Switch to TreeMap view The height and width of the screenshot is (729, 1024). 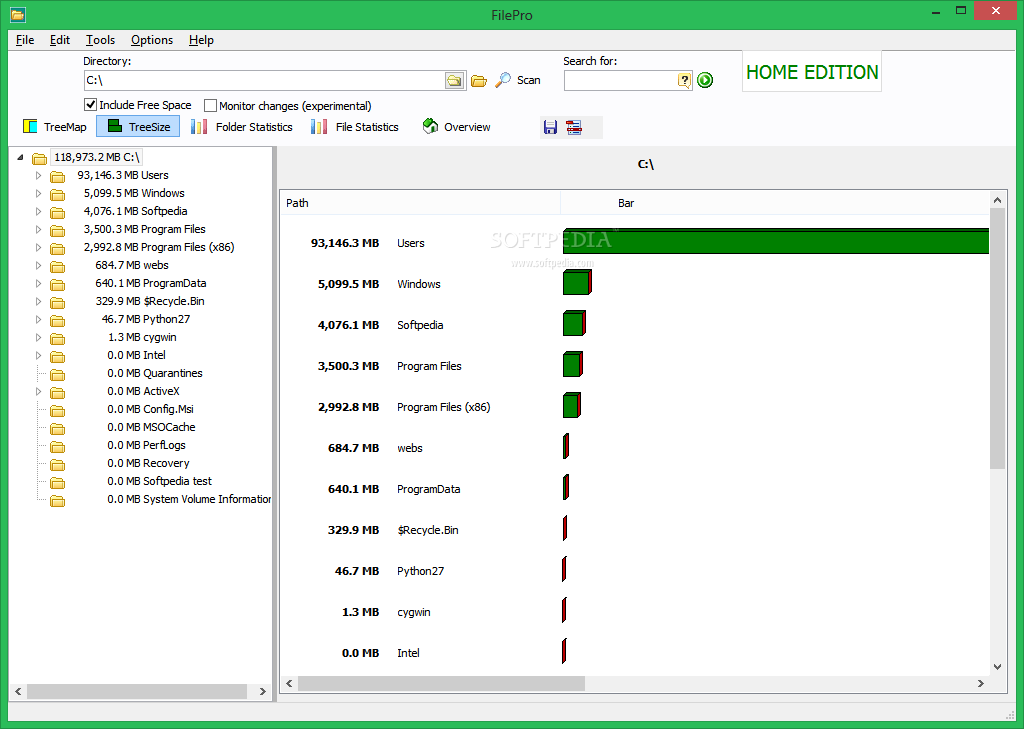(55, 127)
